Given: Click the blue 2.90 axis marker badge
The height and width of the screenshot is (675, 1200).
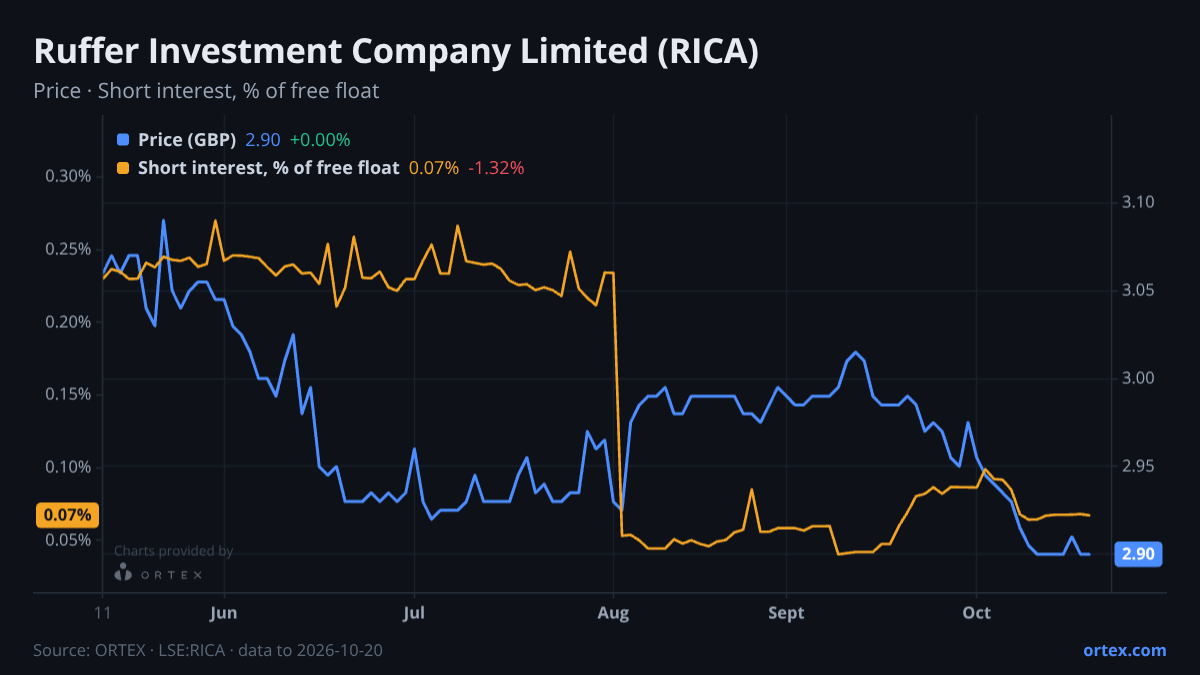Looking at the screenshot, I should pos(1138,554).
